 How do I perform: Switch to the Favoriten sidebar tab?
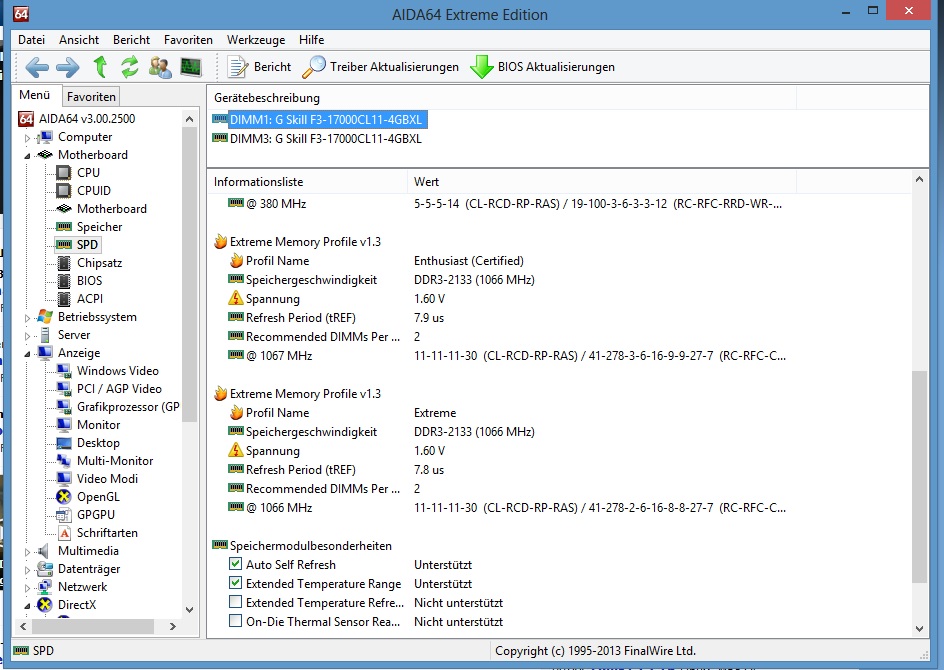point(91,96)
